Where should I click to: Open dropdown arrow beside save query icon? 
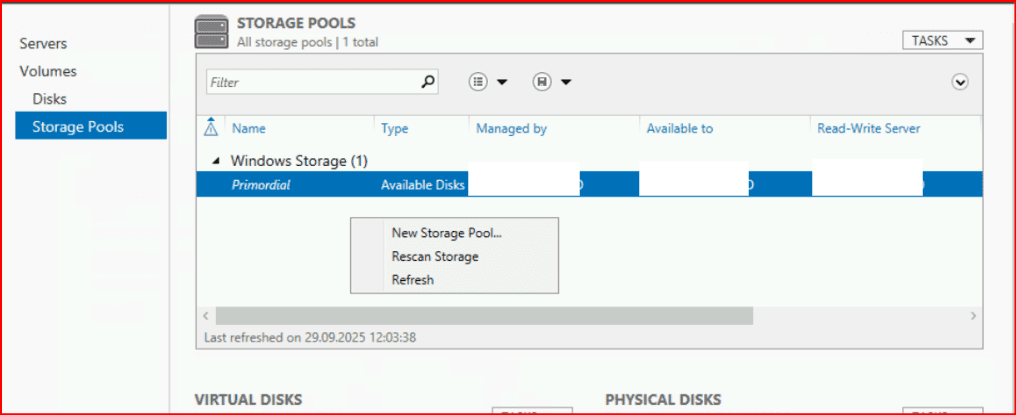pos(566,82)
